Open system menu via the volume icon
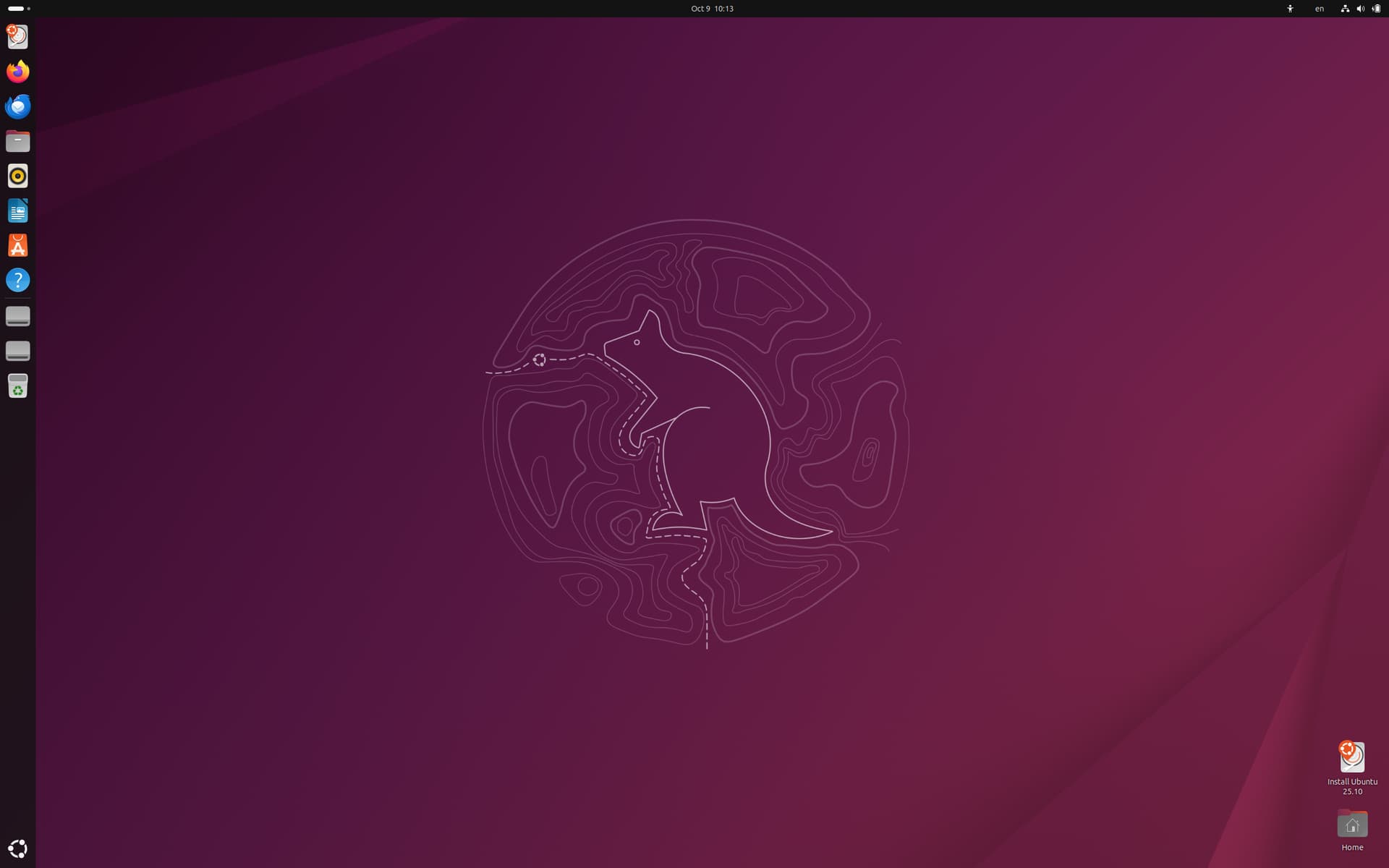The height and width of the screenshot is (868, 1389). [1360, 9]
